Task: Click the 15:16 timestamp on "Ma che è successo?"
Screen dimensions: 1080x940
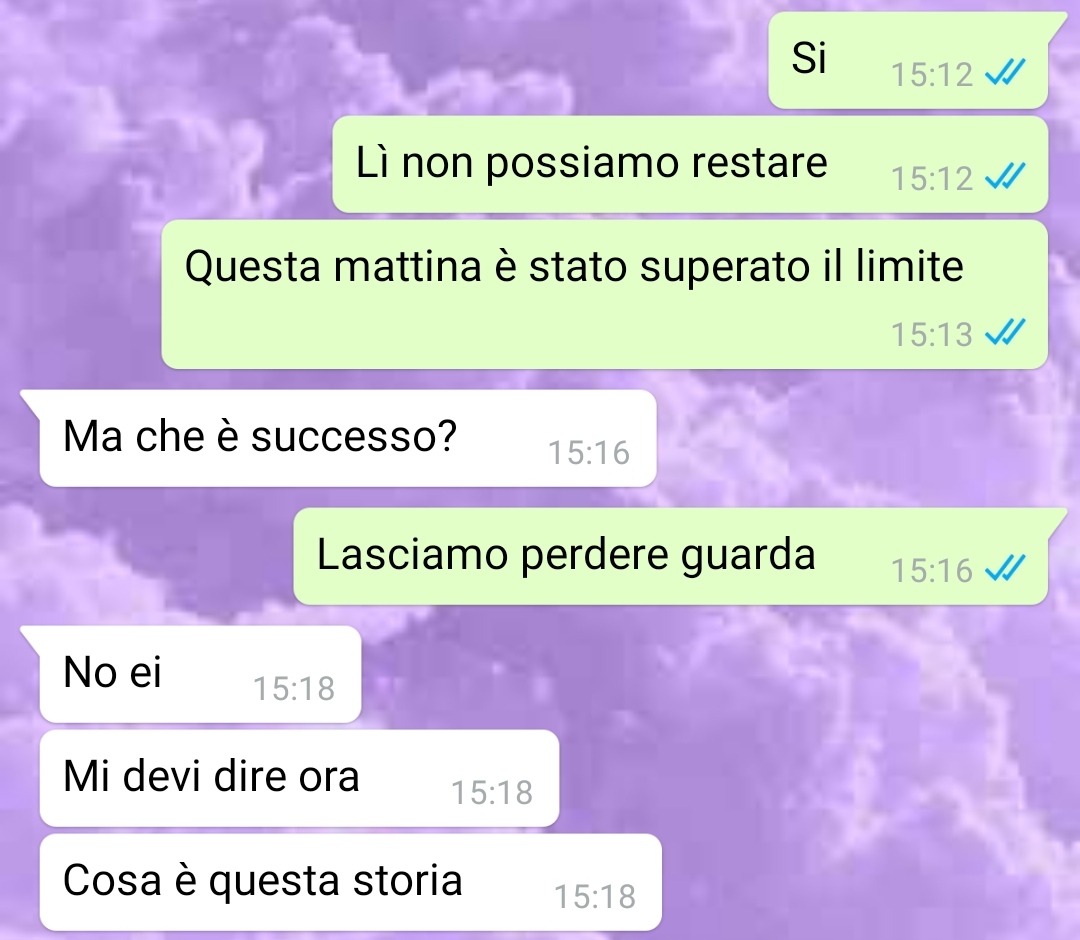Action: tap(589, 453)
